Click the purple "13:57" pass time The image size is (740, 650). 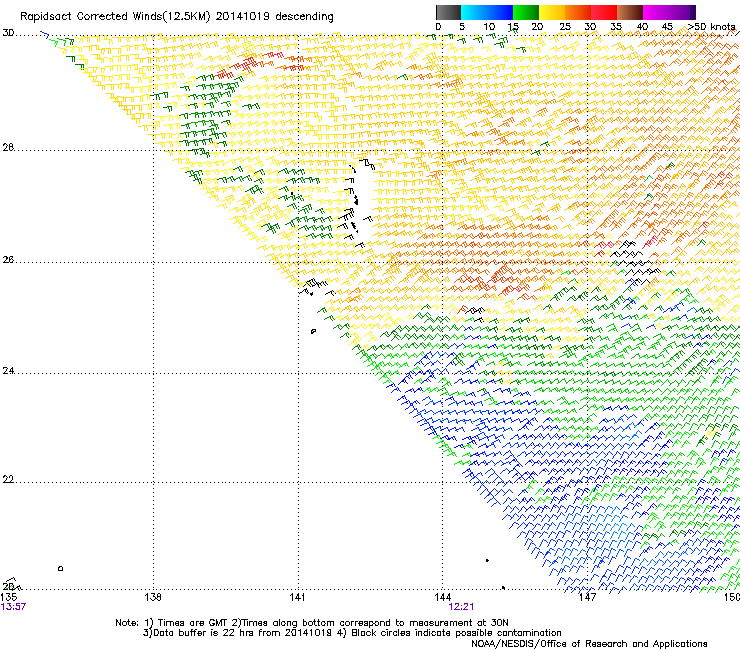point(13,607)
